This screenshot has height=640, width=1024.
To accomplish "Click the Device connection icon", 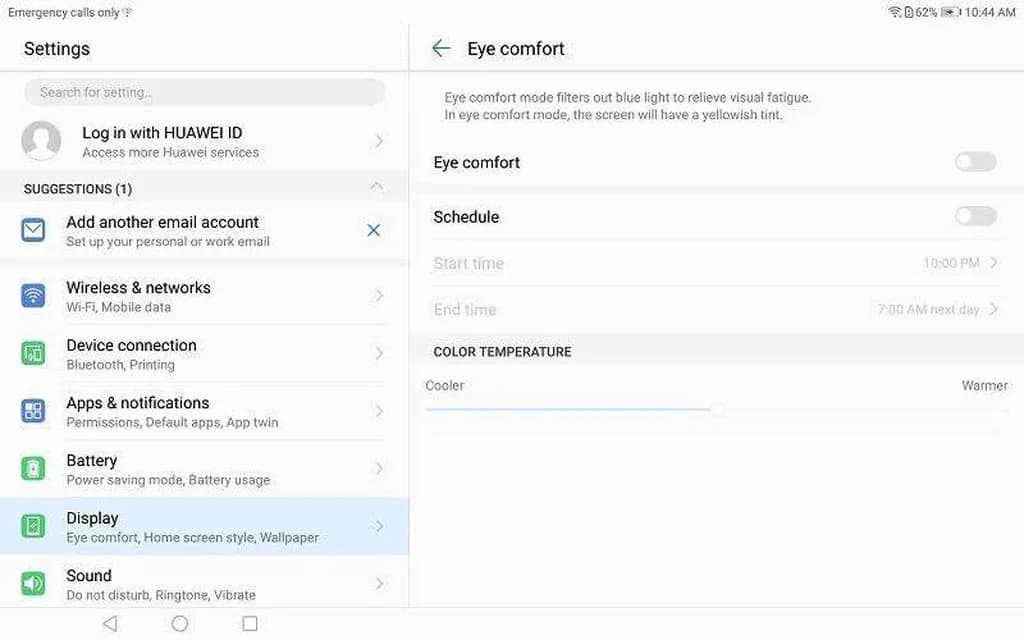I will (x=34, y=354).
